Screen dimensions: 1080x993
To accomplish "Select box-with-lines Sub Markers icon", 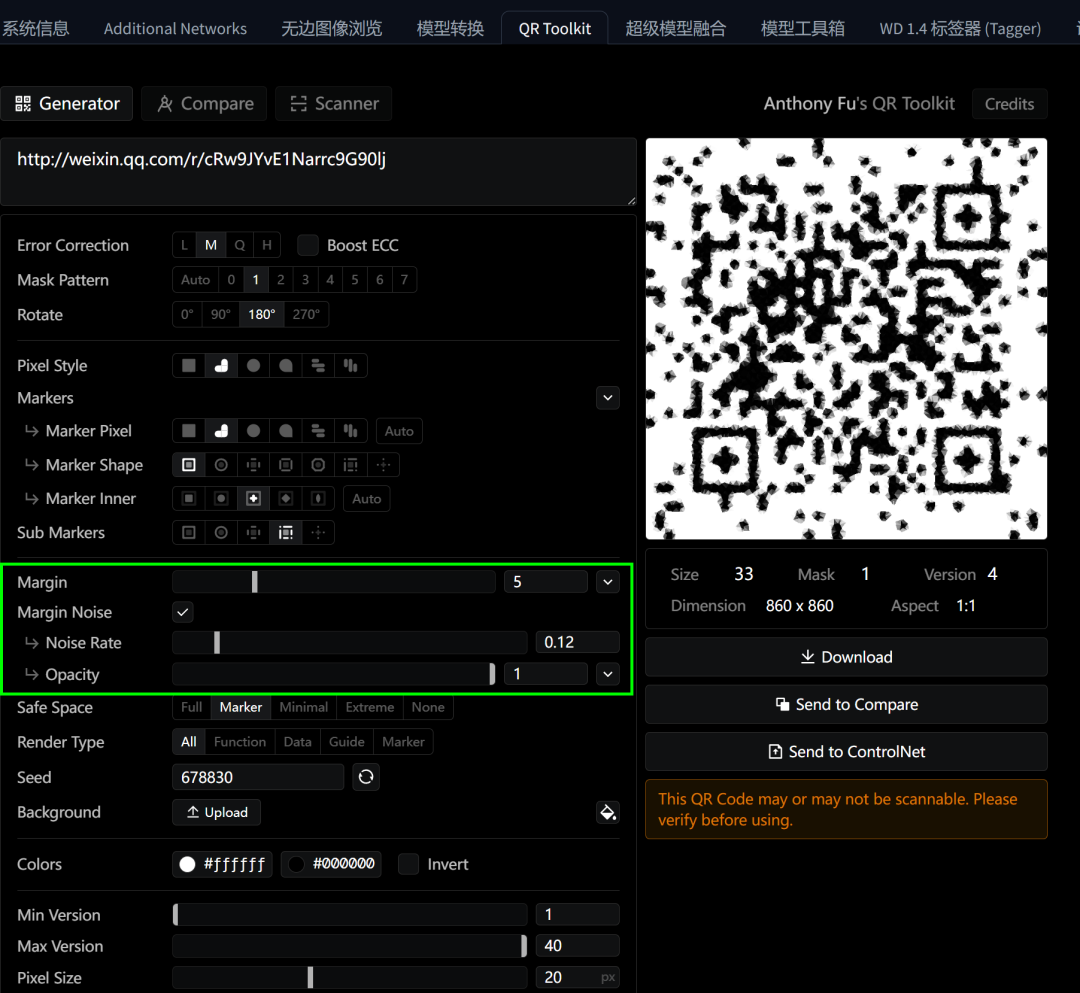I will [286, 532].
